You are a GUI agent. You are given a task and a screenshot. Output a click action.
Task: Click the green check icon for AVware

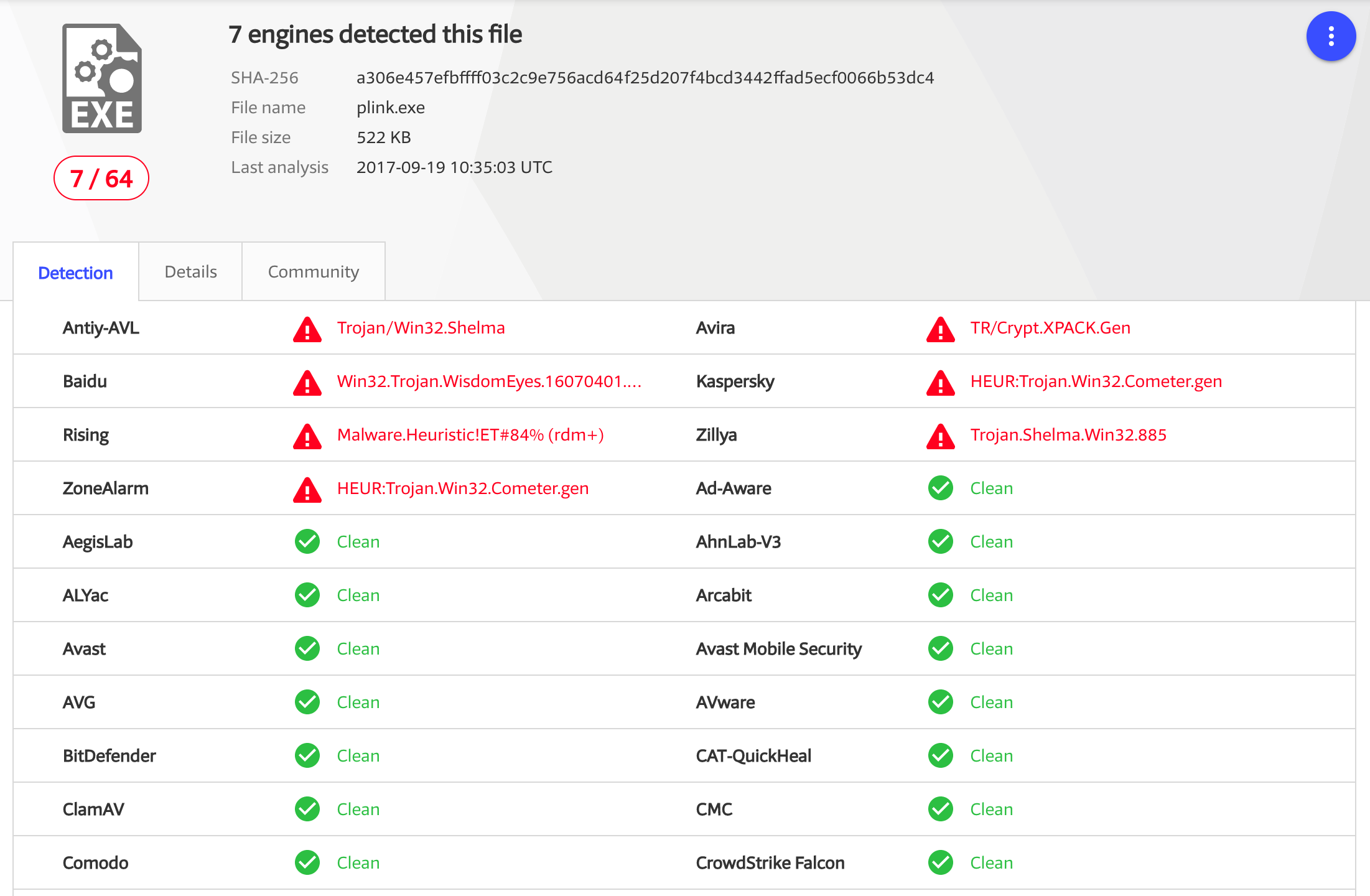pos(941,702)
